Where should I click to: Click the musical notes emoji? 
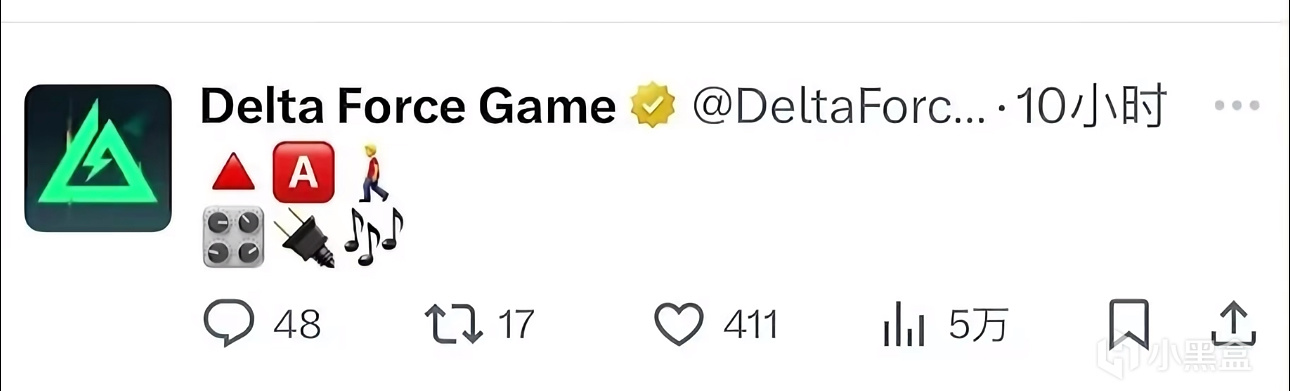(x=373, y=236)
